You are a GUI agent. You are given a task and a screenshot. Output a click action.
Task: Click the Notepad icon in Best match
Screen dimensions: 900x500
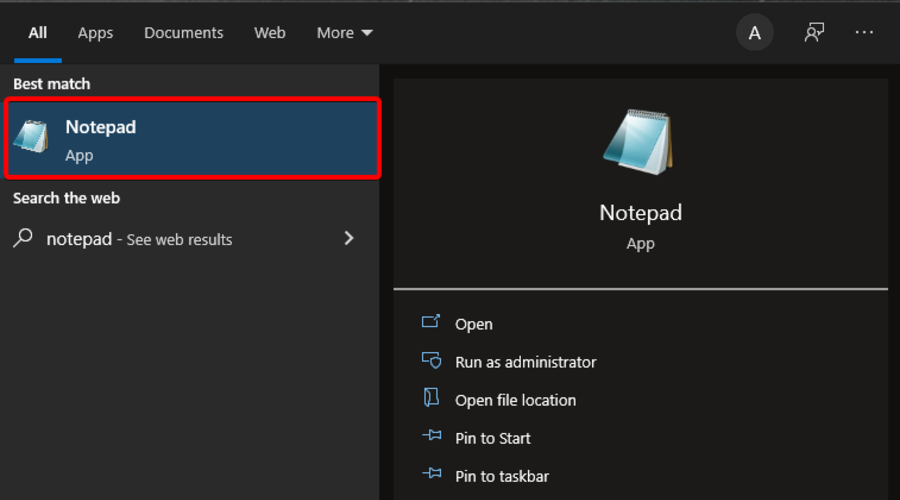click(31, 137)
